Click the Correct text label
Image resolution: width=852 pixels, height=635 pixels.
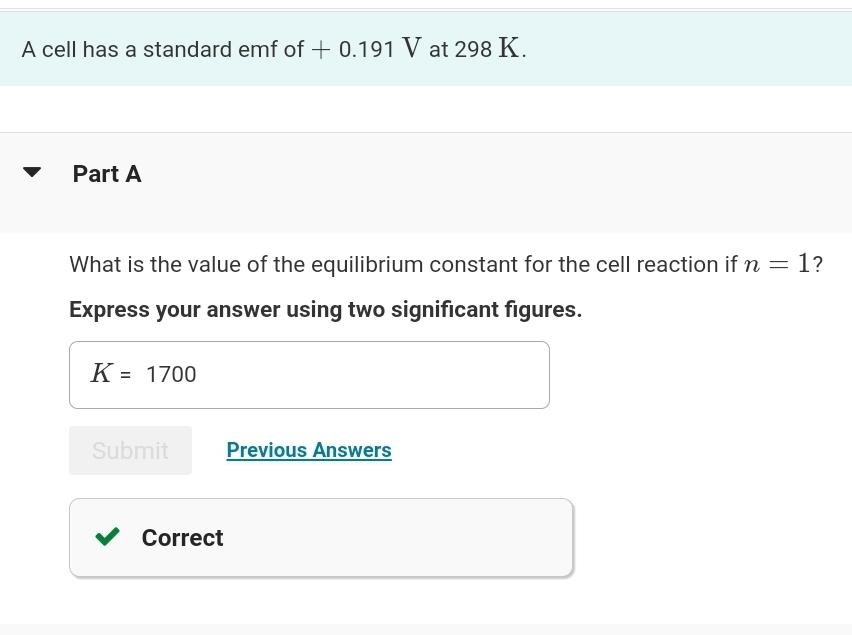point(182,537)
